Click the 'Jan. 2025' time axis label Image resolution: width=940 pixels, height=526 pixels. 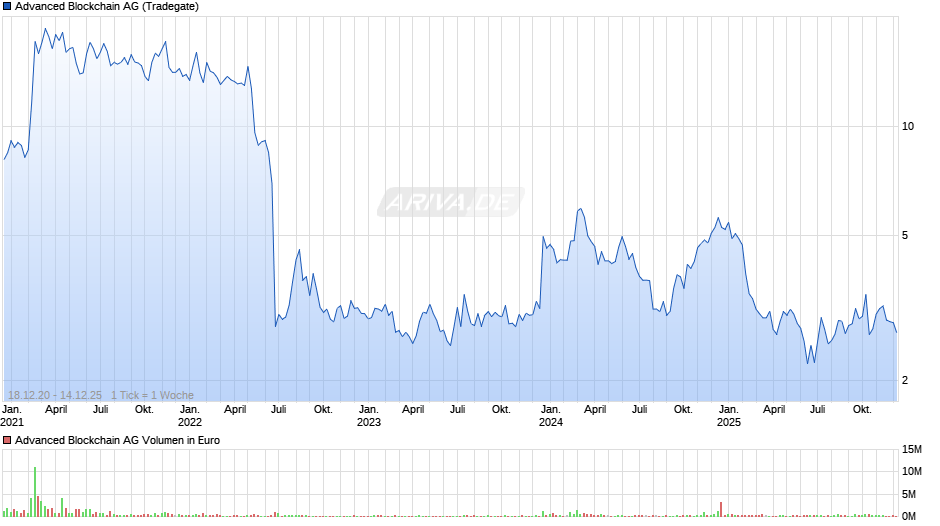click(x=728, y=416)
